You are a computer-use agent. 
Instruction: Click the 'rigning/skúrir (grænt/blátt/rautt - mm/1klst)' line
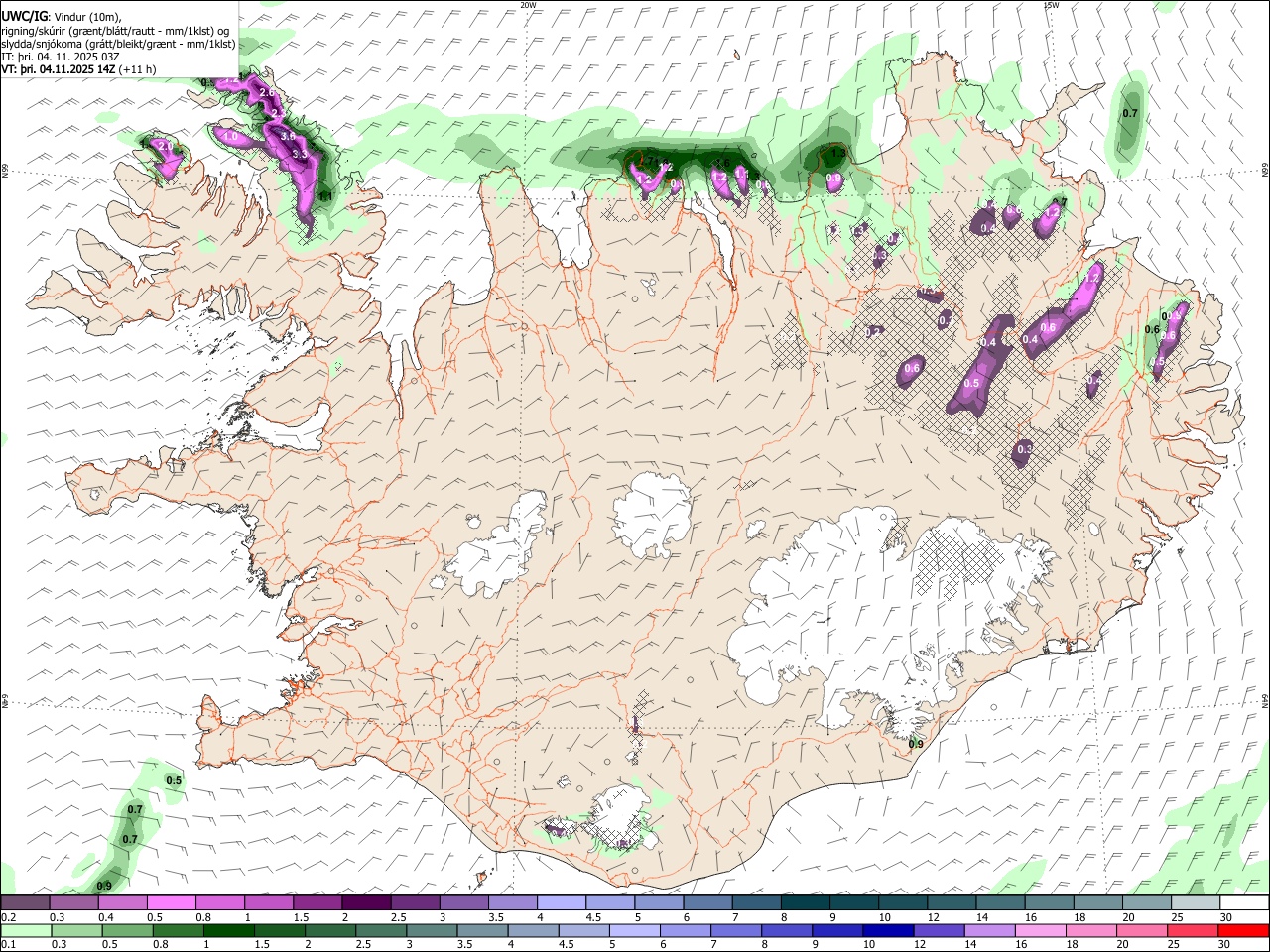coord(115,30)
